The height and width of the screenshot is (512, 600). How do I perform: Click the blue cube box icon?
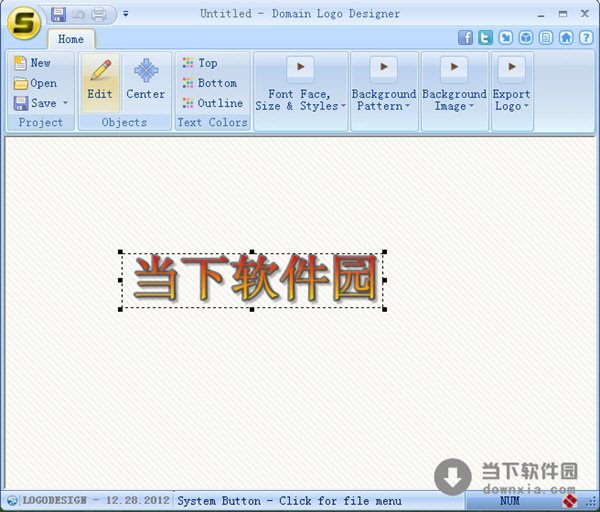526,38
